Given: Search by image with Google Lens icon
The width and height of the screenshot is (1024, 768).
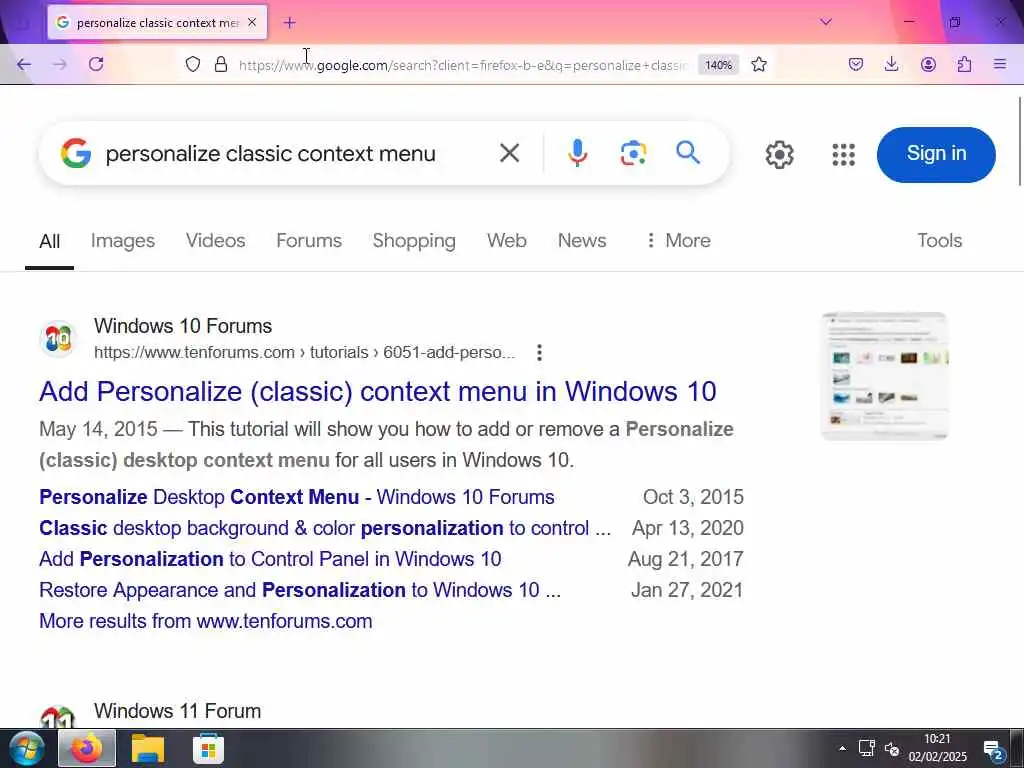Looking at the screenshot, I should (633, 153).
